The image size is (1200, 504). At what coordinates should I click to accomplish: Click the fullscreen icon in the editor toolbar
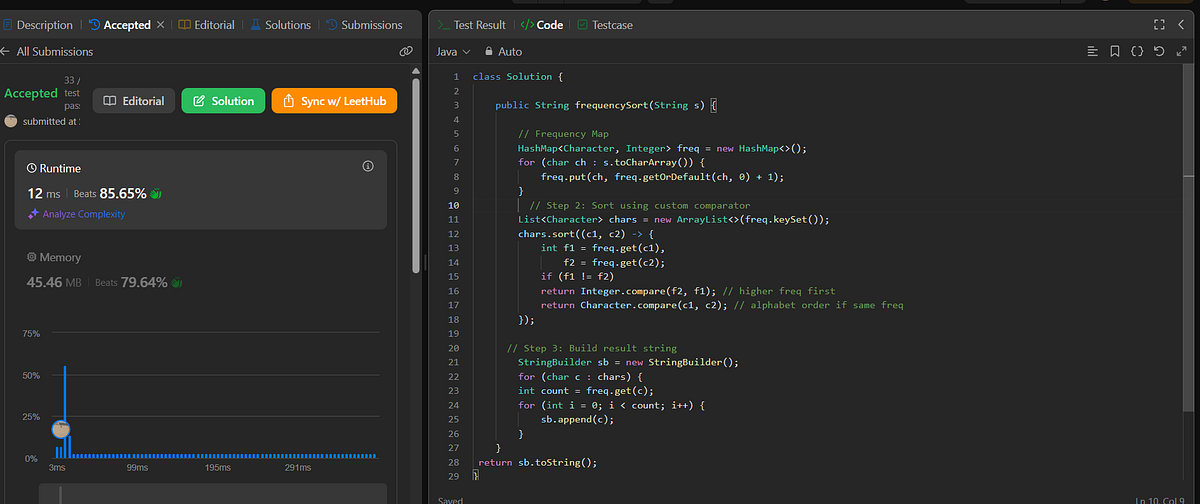pyautogui.click(x=1180, y=51)
